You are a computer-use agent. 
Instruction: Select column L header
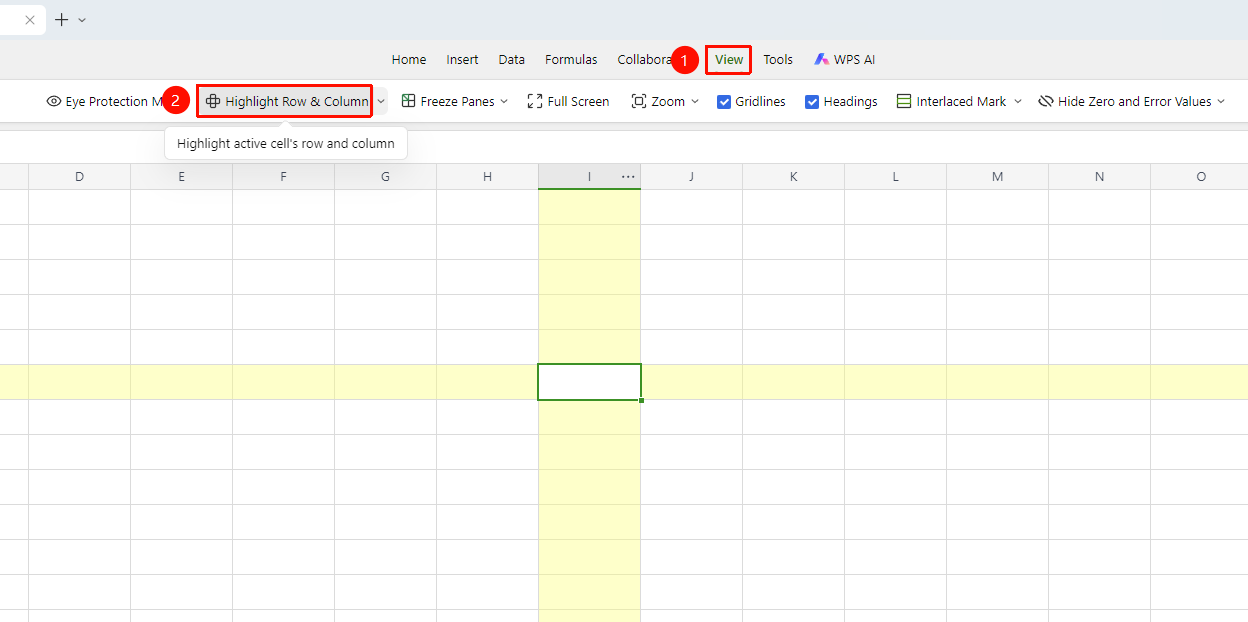(896, 177)
